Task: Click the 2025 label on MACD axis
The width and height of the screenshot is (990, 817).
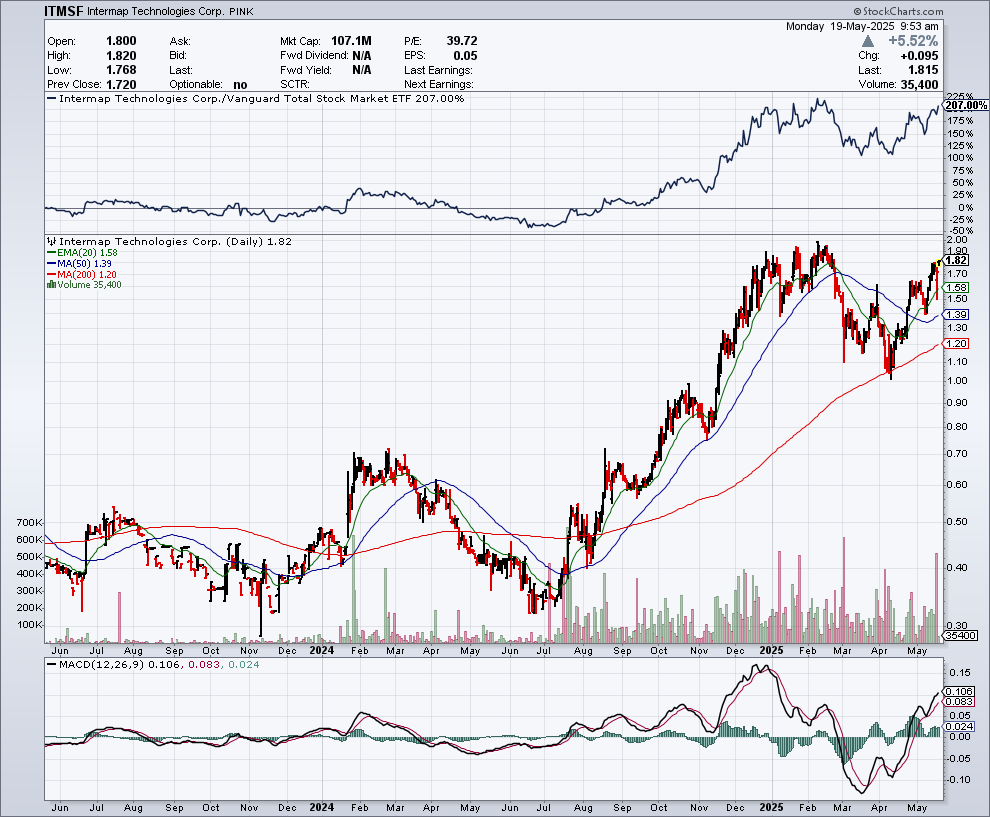Action: pyautogui.click(x=771, y=808)
